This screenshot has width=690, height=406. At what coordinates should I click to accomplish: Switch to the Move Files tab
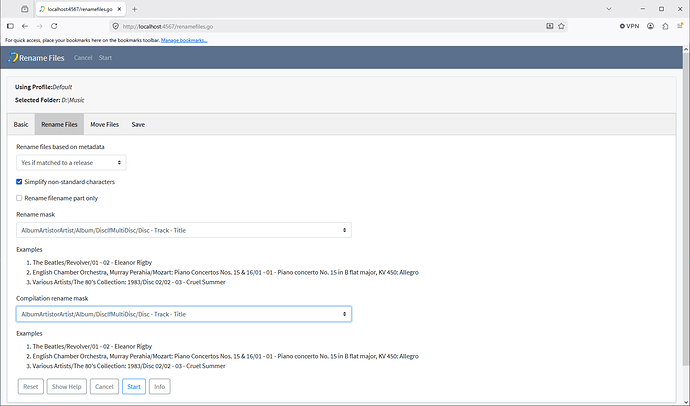point(104,124)
